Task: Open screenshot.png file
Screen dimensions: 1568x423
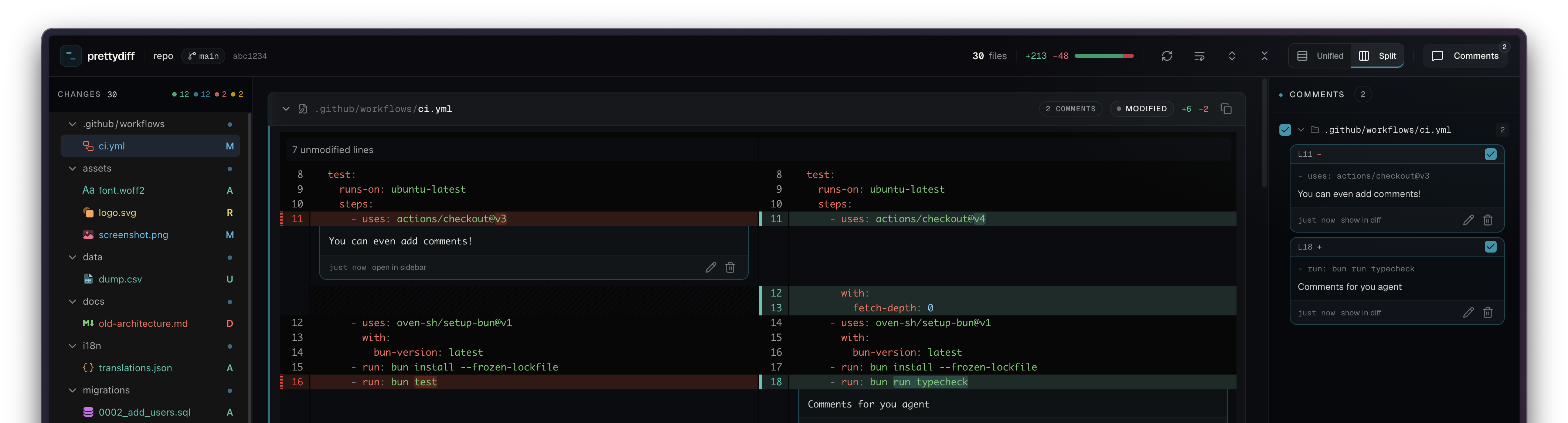Action: point(150,235)
